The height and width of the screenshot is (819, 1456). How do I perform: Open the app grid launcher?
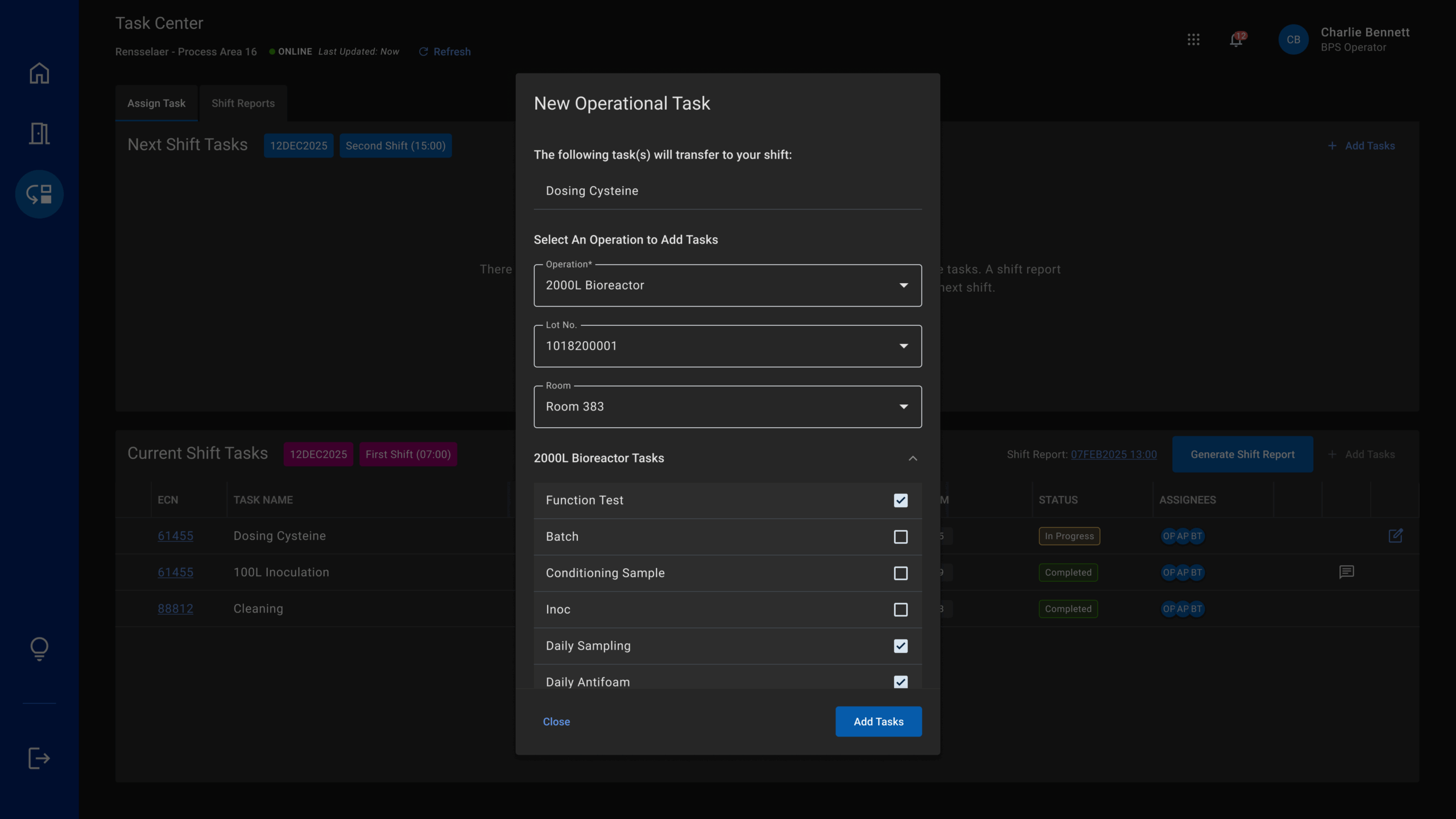(1194, 39)
